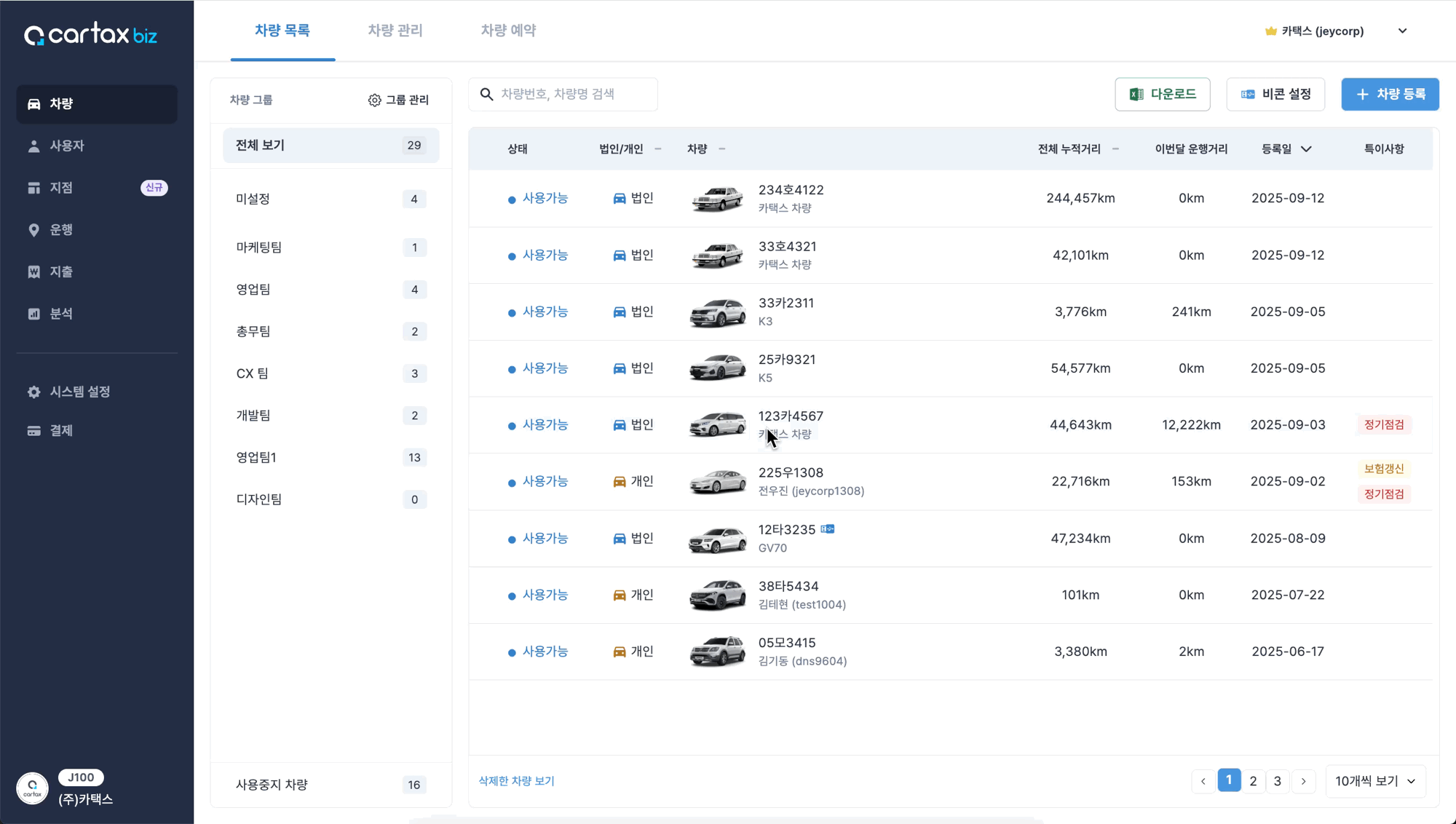The width and height of the screenshot is (1456, 824).
Task: Open 운행 location pin menu
Action: point(34,230)
